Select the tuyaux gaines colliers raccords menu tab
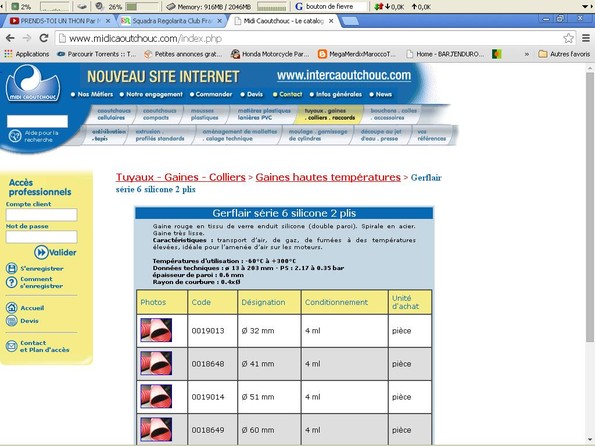595x446 pixels. pyautogui.click(x=329, y=114)
